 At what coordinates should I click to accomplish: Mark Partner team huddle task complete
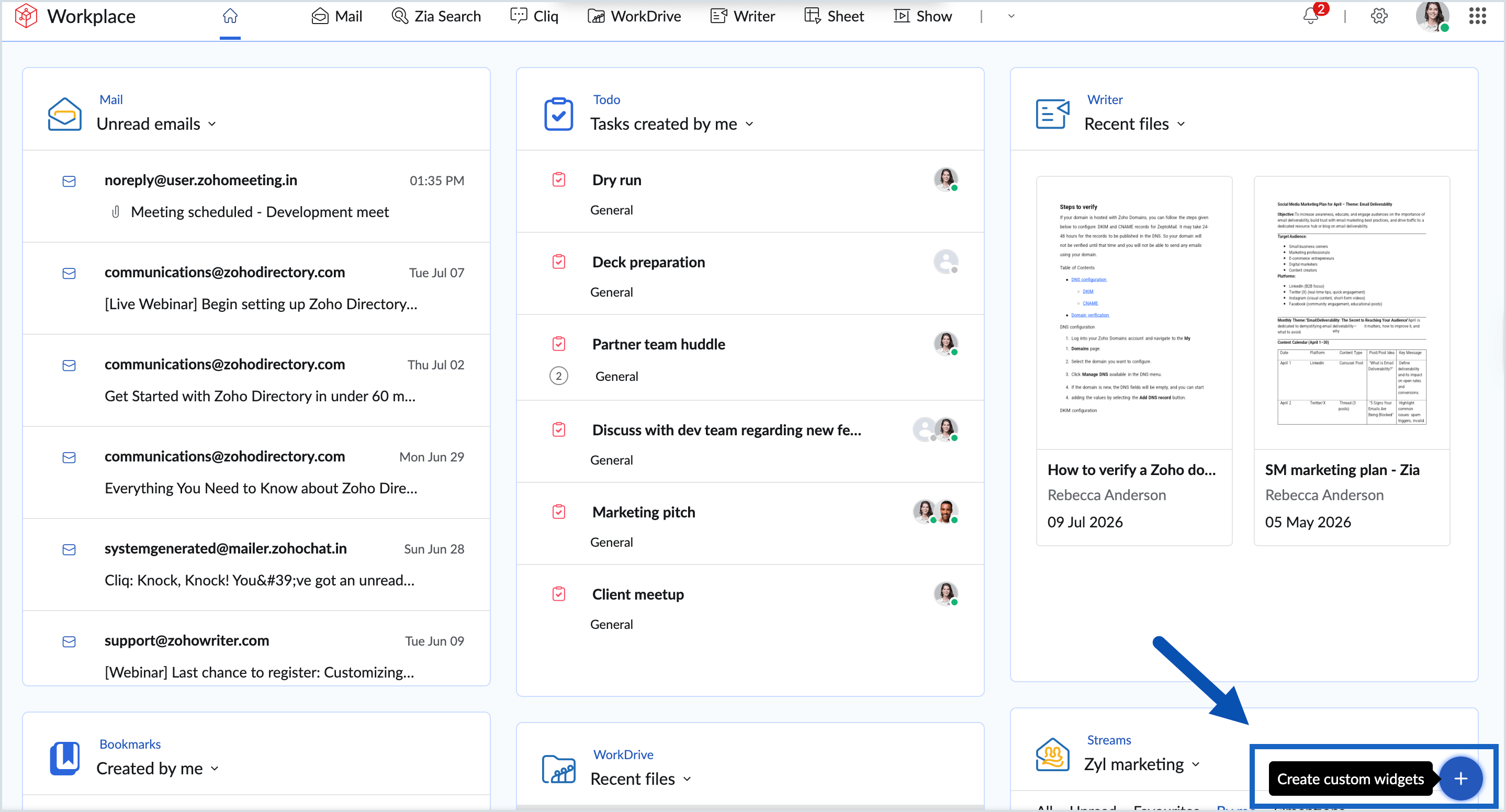pyautogui.click(x=558, y=344)
